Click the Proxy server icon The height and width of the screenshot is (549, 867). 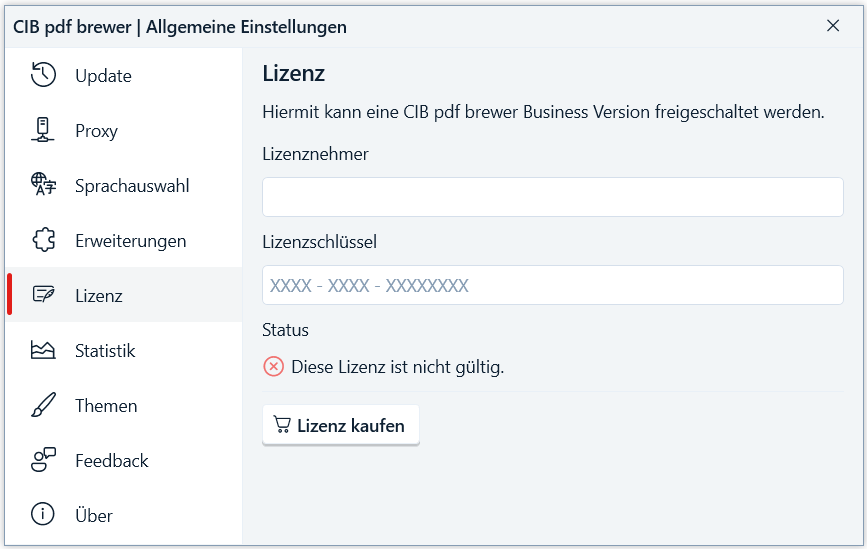[x=43, y=130]
